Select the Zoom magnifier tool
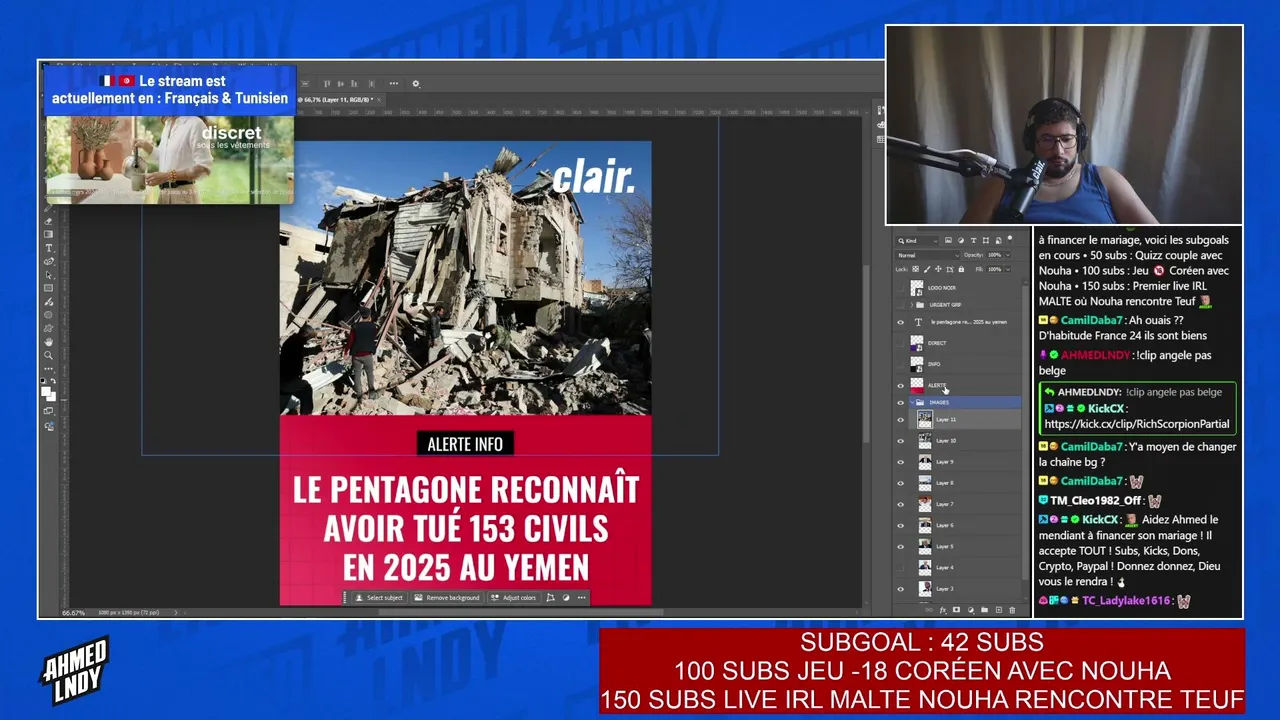 [x=48, y=355]
